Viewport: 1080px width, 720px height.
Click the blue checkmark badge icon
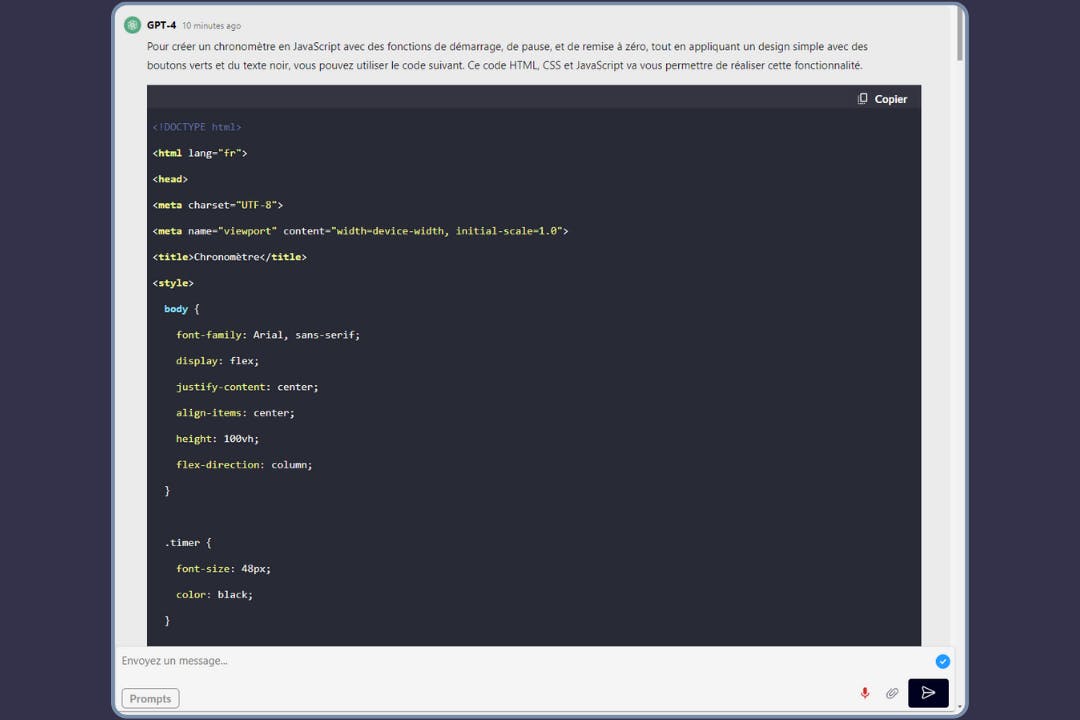(942, 661)
